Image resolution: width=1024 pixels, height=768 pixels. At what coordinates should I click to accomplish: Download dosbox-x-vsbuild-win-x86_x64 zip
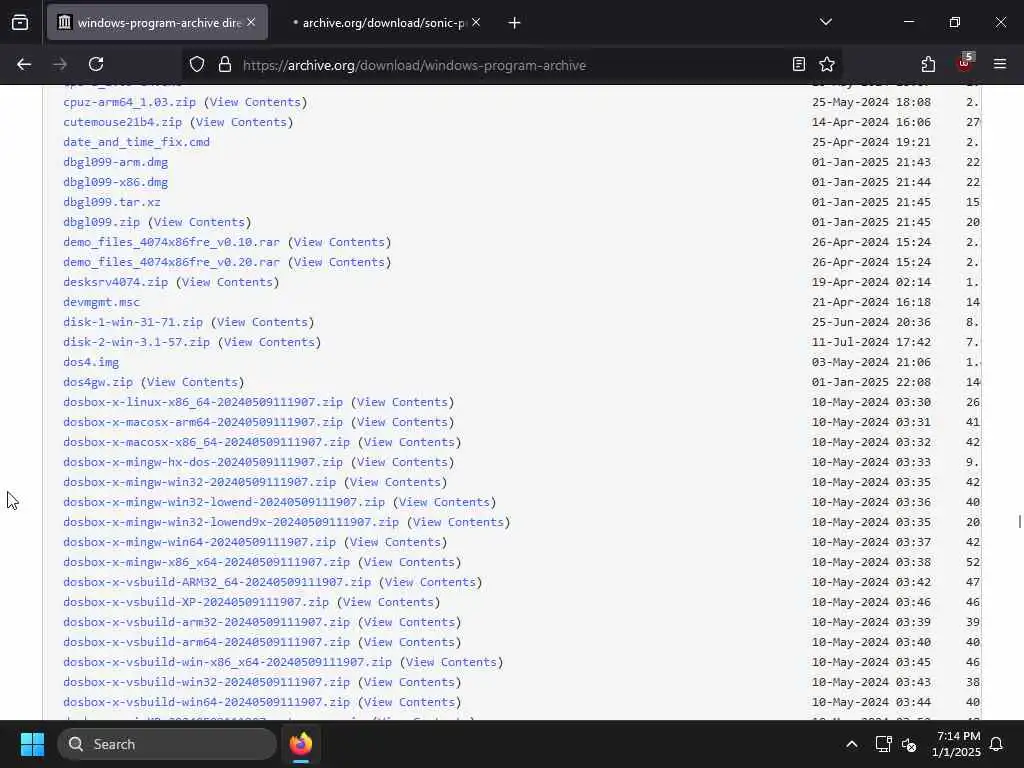tap(227, 662)
